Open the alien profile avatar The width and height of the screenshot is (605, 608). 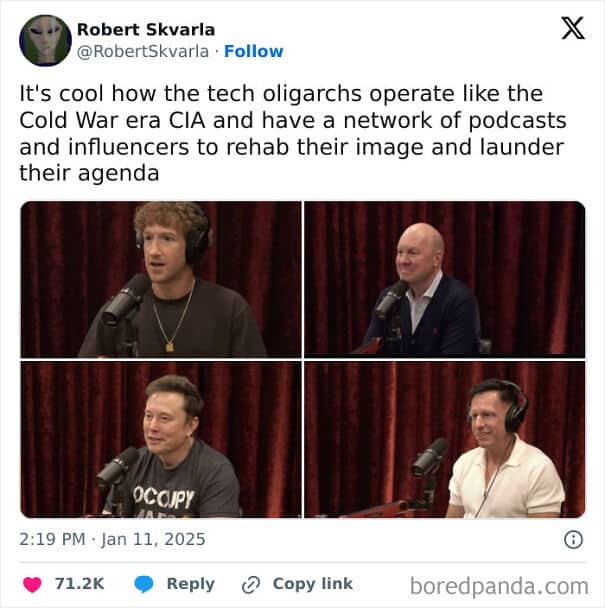pos(45,40)
